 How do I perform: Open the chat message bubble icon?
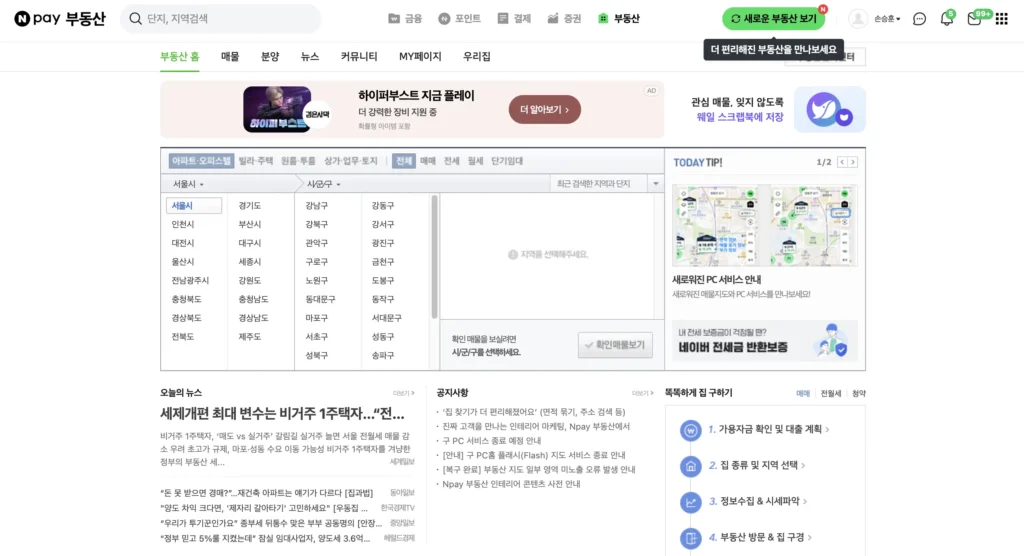[920, 19]
